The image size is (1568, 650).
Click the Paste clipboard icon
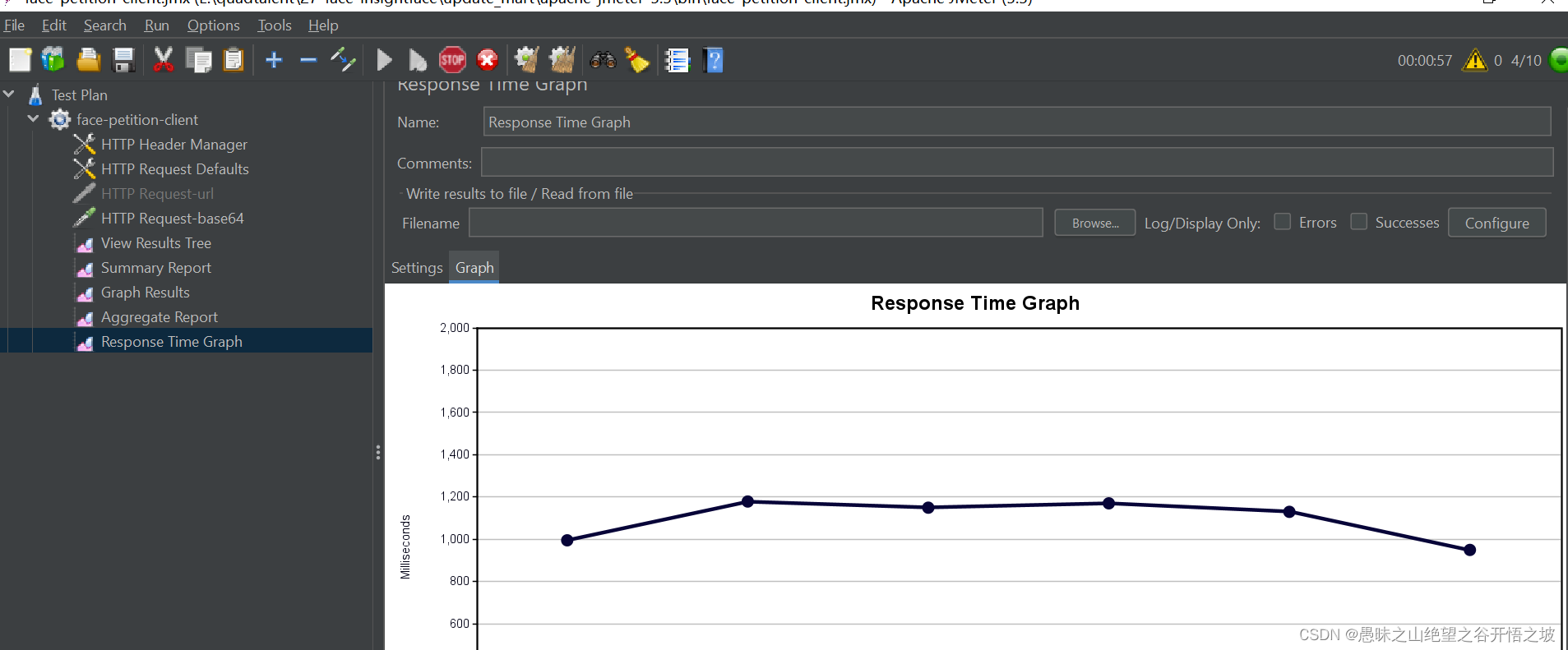[x=234, y=60]
